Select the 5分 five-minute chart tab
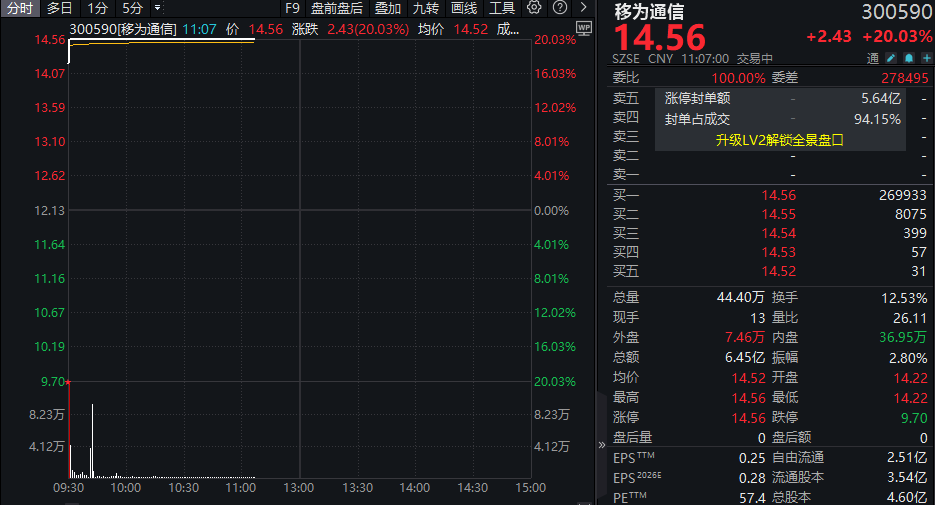The width and height of the screenshot is (935, 505). click(132, 8)
